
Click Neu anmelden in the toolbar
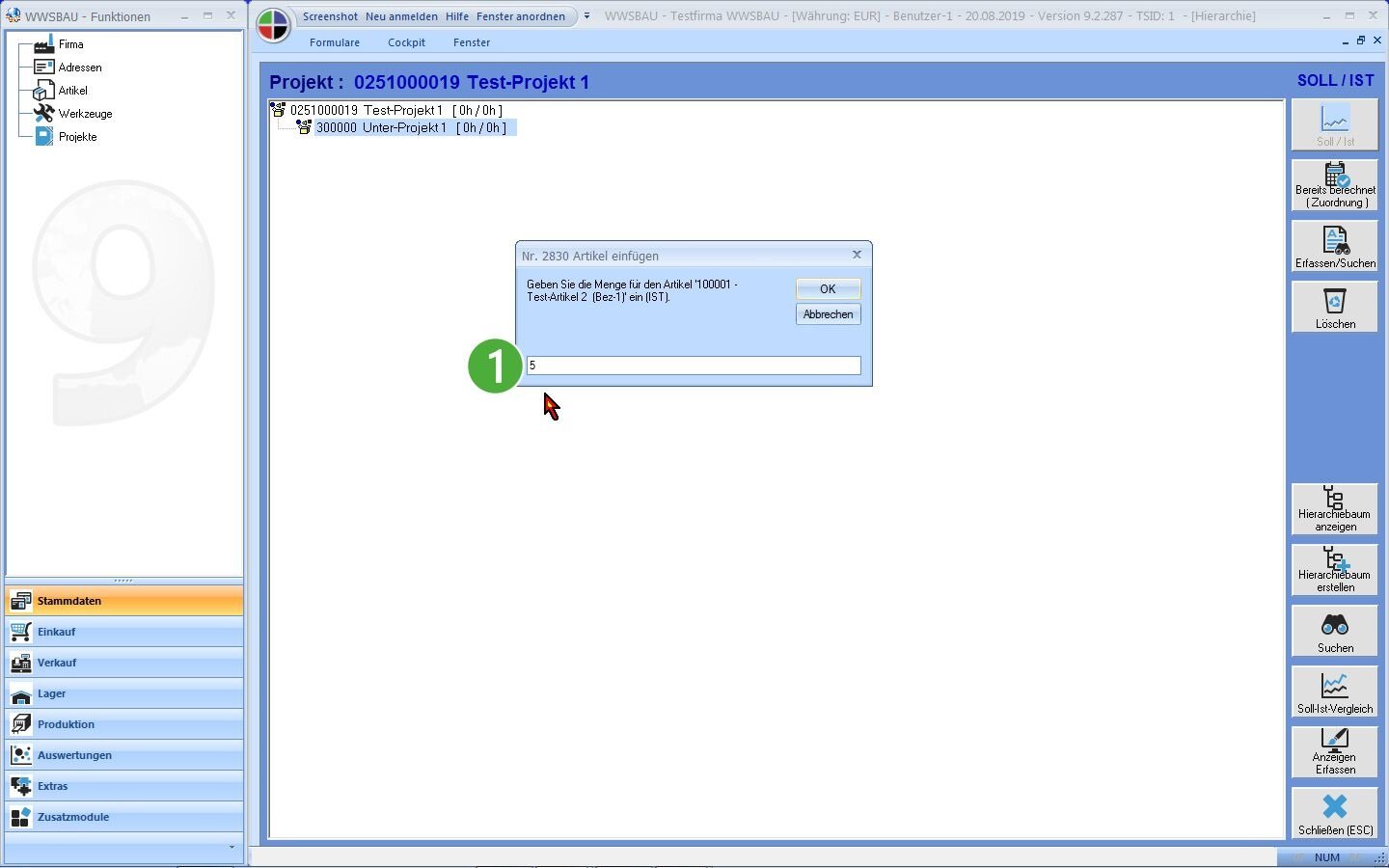401,16
